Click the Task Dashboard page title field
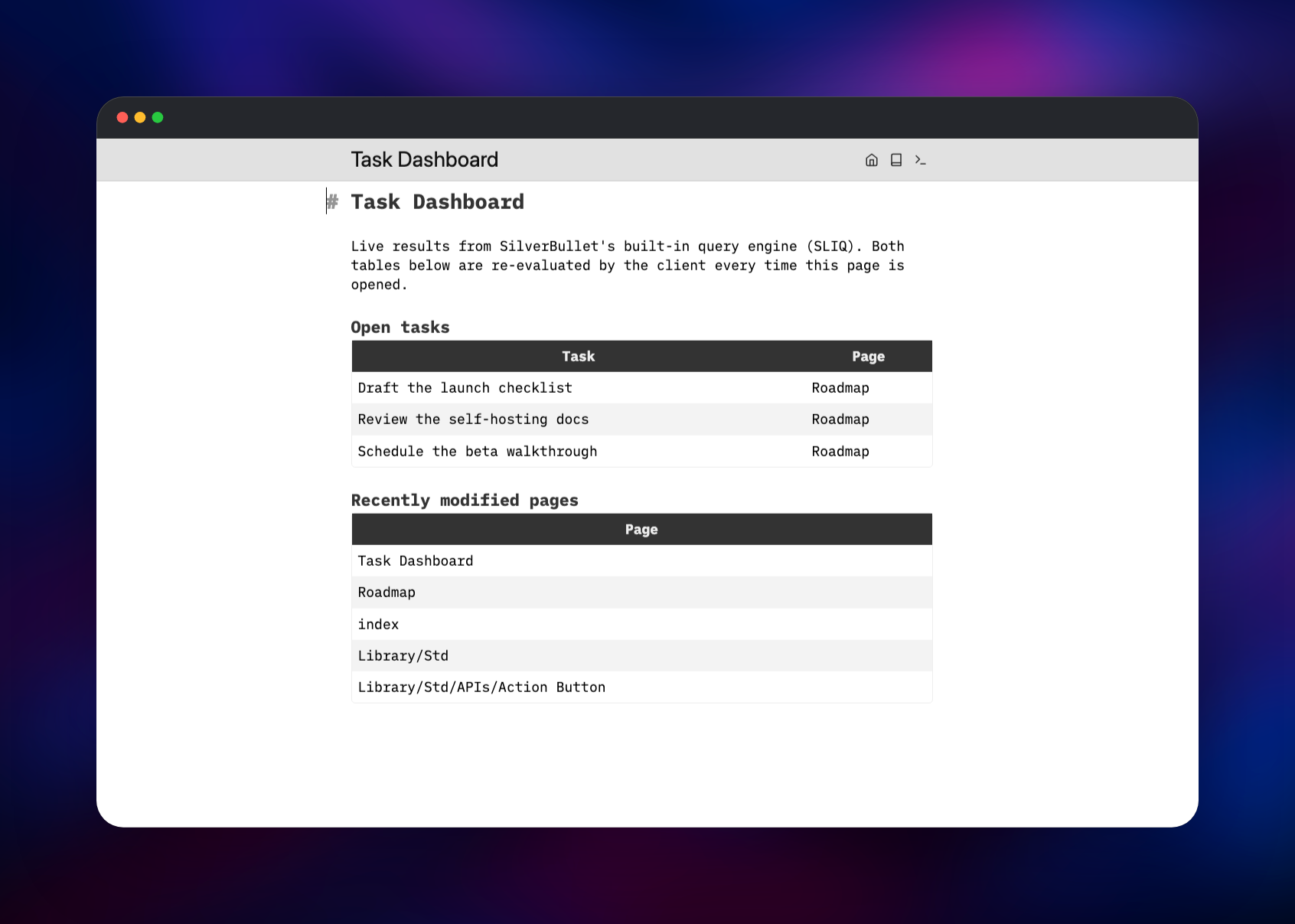Viewport: 1295px width, 924px height. tap(424, 160)
